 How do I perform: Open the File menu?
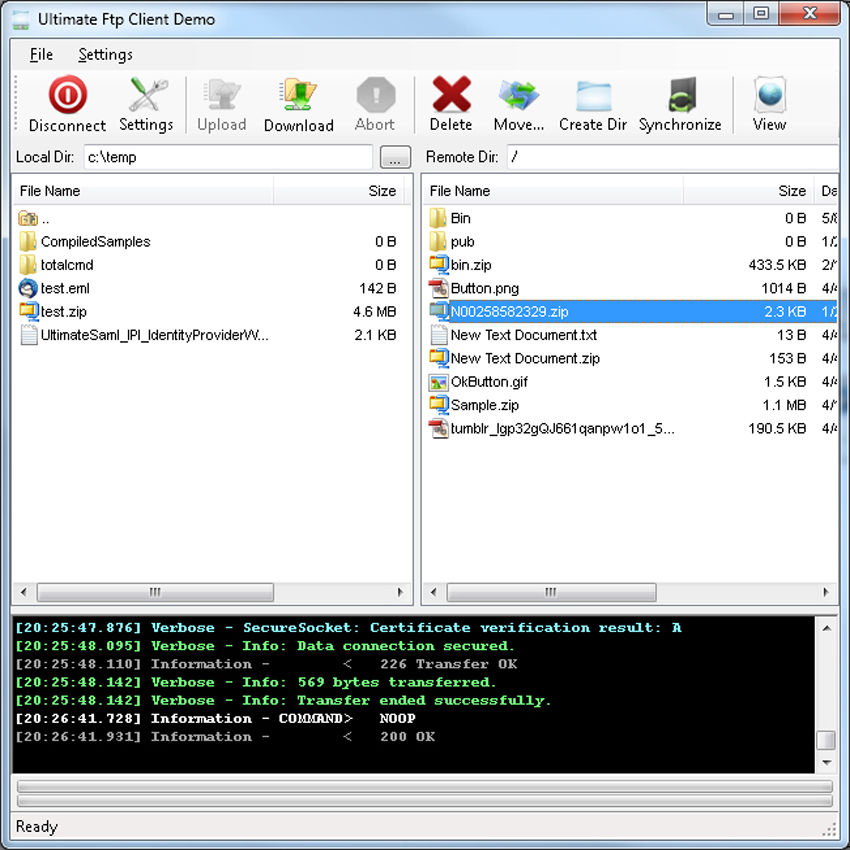click(41, 55)
